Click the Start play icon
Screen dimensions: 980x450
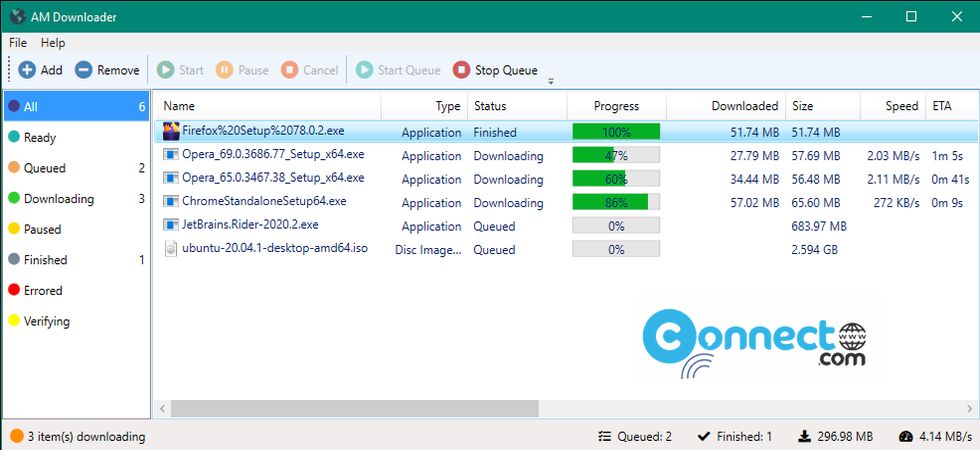[166, 70]
